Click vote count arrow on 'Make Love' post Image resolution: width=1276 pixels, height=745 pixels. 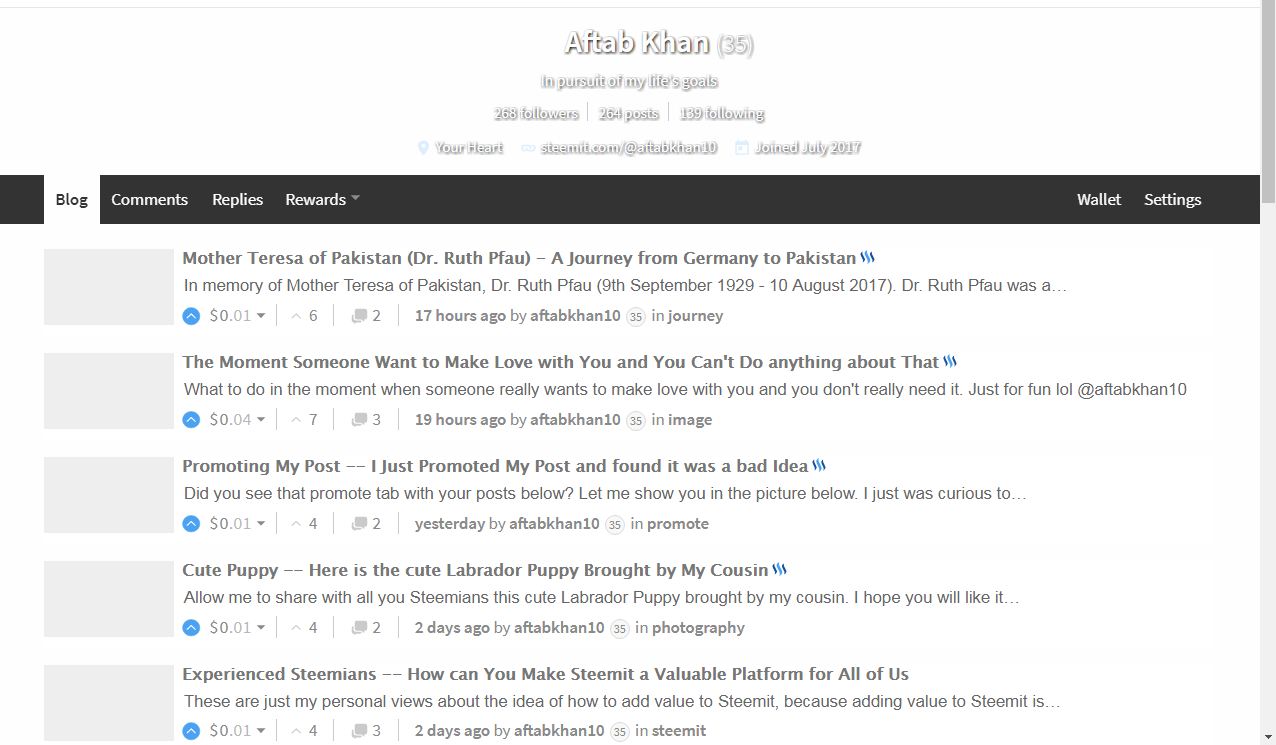[296, 420]
